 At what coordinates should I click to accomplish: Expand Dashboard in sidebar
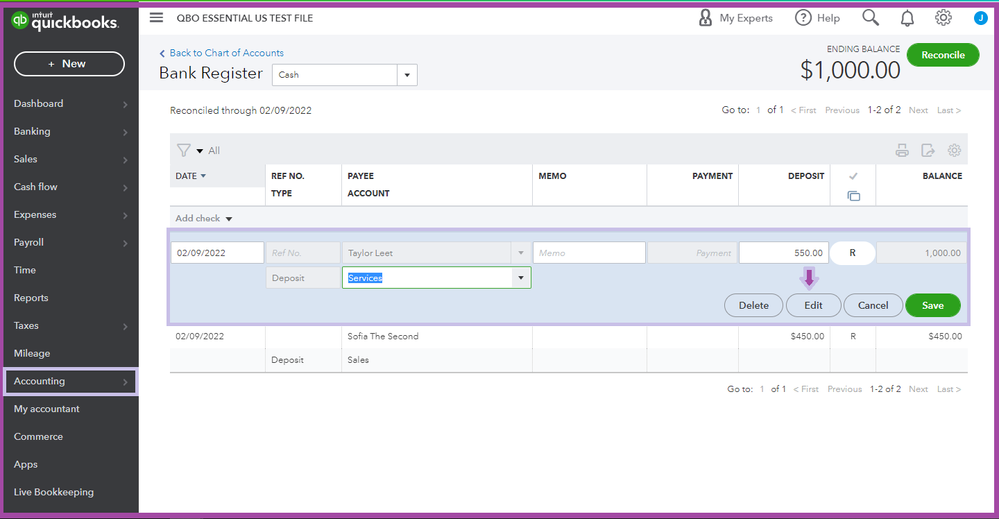tap(70, 103)
